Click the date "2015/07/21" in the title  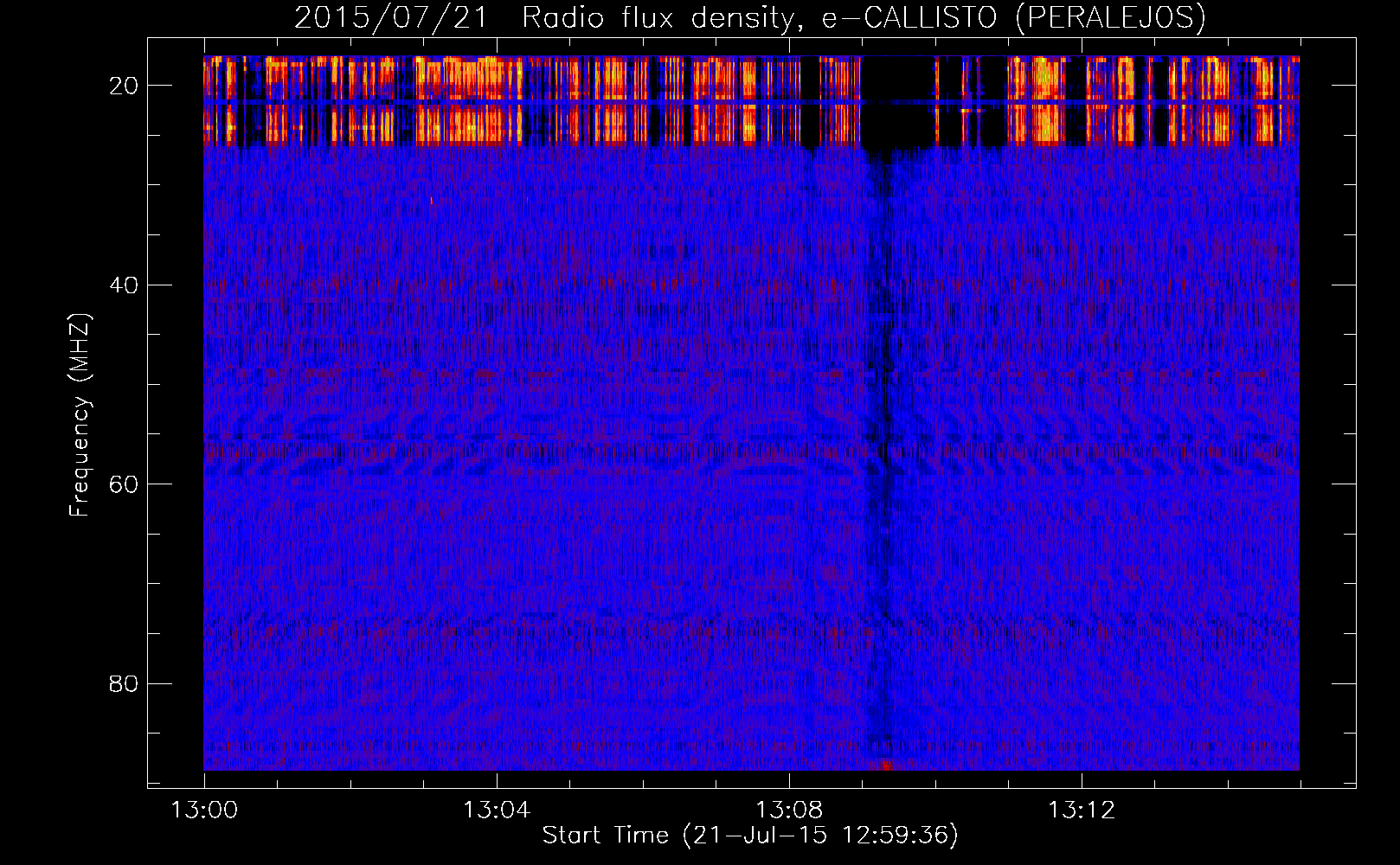click(x=391, y=17)
